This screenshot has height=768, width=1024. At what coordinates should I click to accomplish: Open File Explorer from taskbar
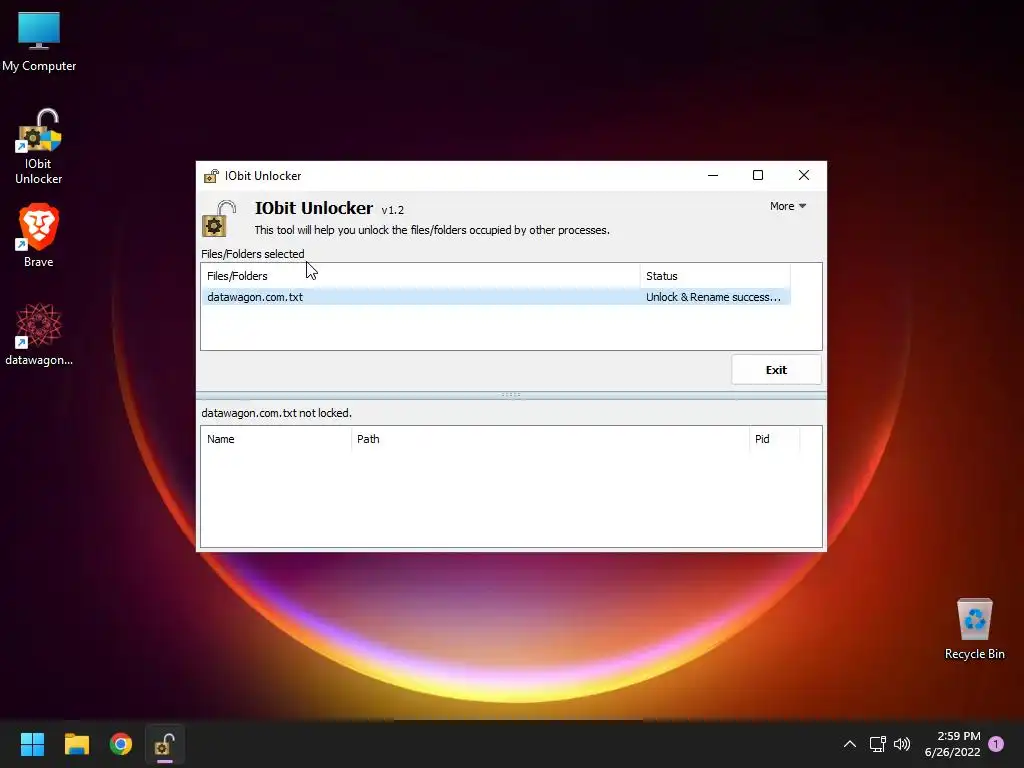tap(76, 744)
